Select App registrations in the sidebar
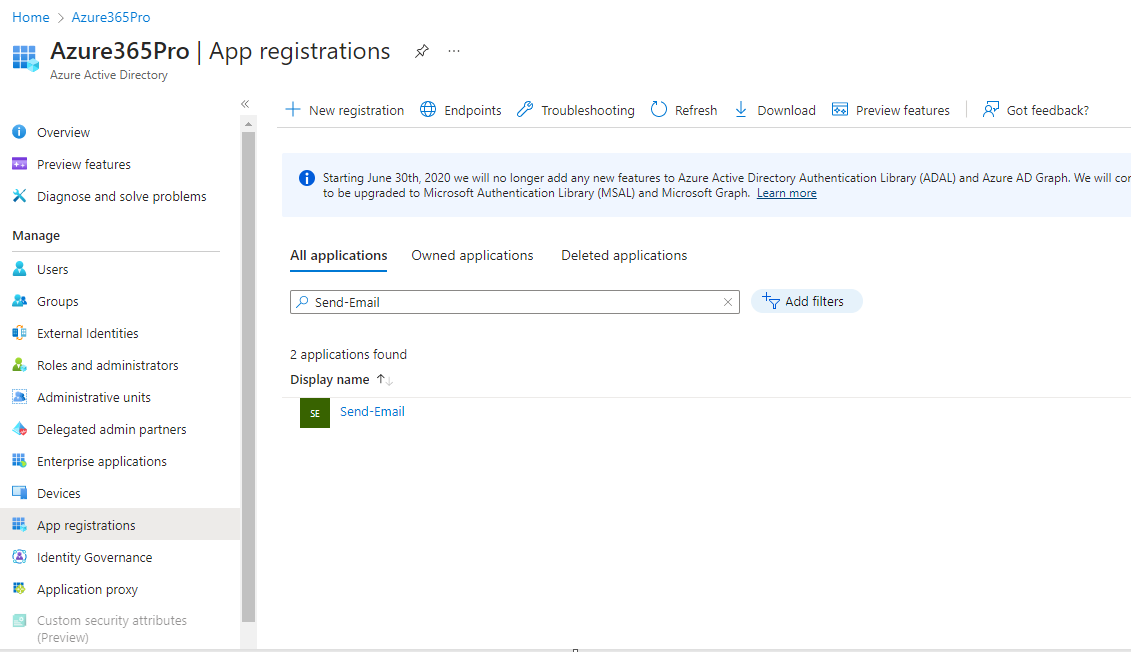 [120, 525]
